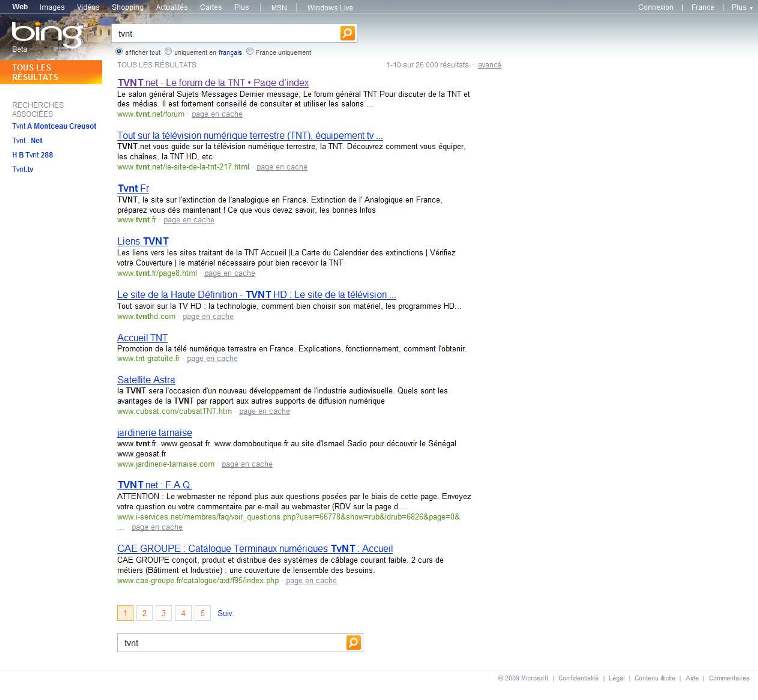Viewport: 758px width, 700px height.
Task: Select 'uniquement en français' radio option
Action: click(168, 51)
